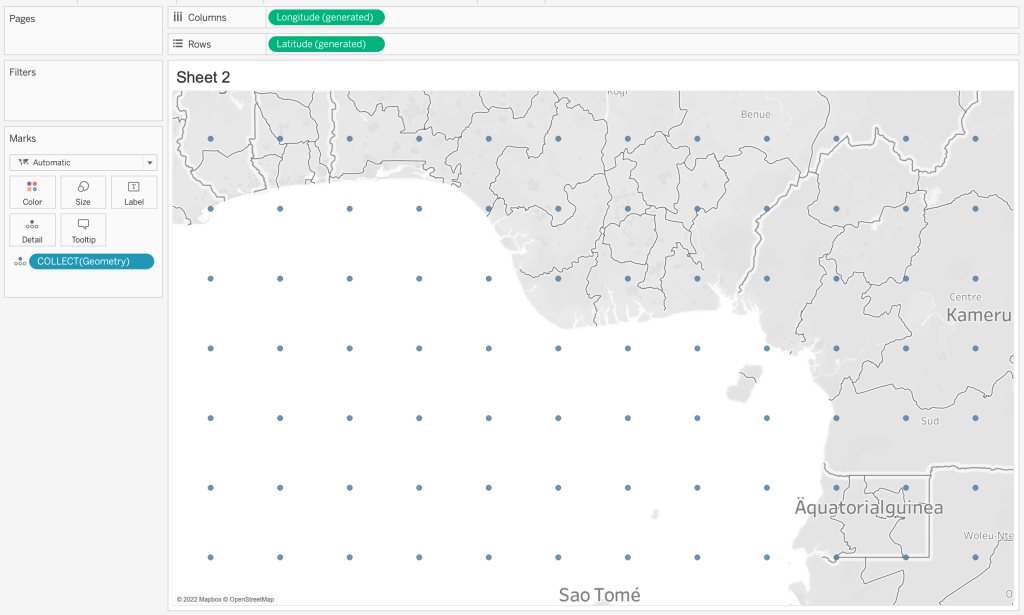The width and height of the screenshot is (1024, 615).
Task: Select the Latitude (generated) pill
Action: point(326,44)
